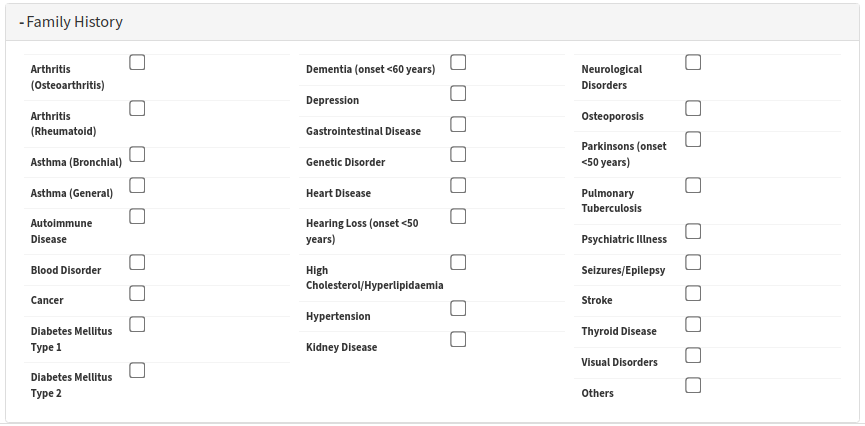Check the Arthritis (Osteoarthritis) checkbox
The width and height of the screenshot is (865, 426).
(x=138, y=62)
